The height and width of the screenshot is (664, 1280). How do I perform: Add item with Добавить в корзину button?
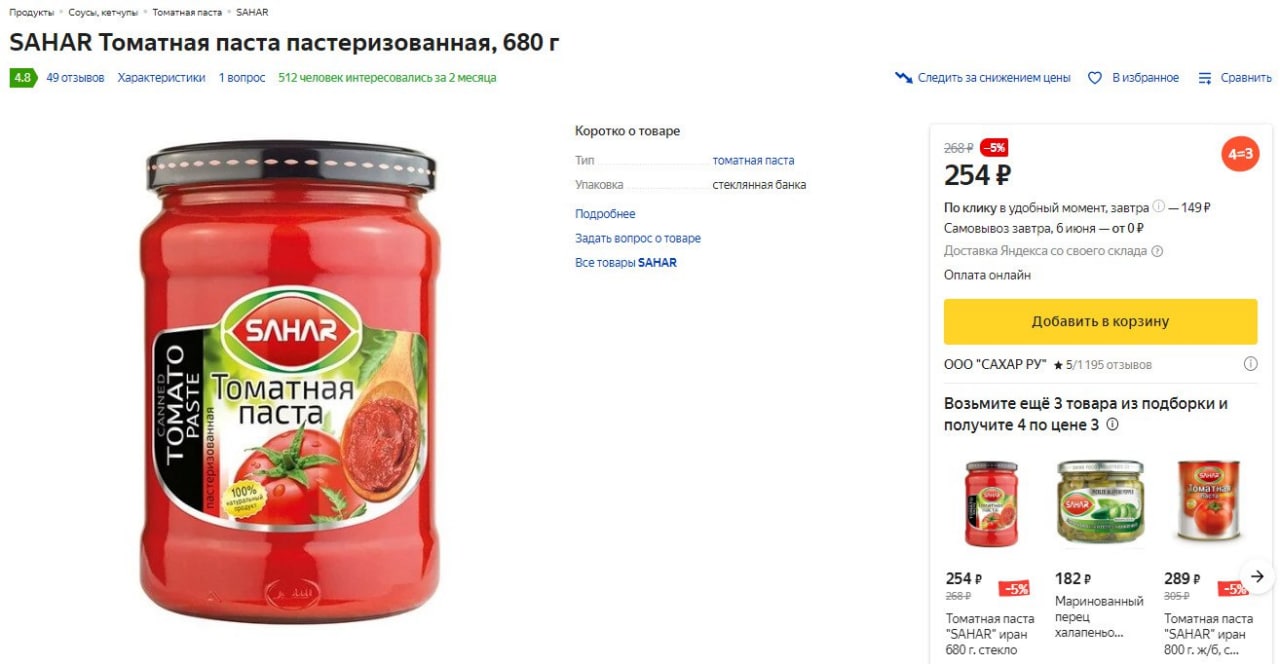coord(1100,322)
